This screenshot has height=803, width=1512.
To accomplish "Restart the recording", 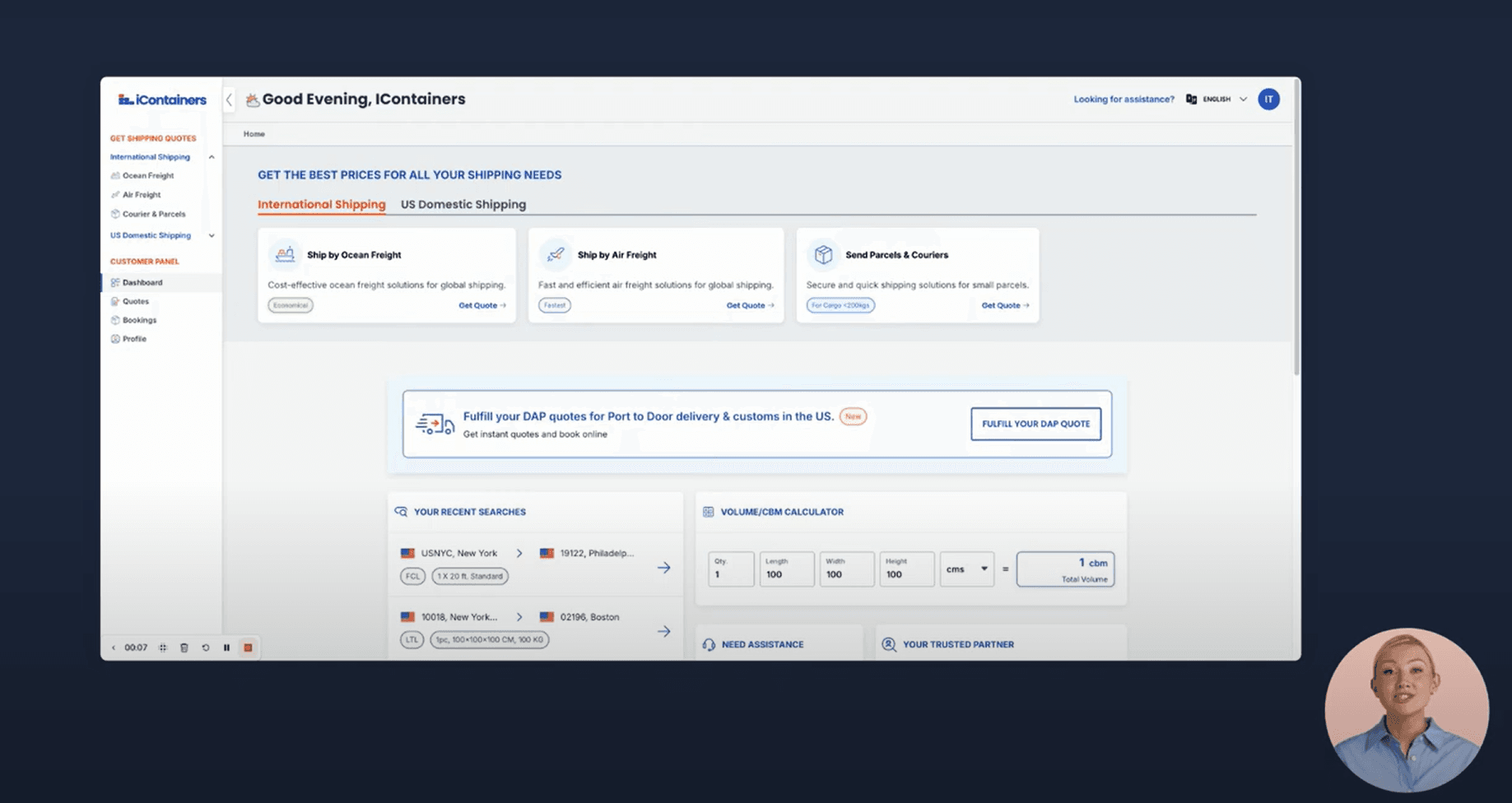I will [206, 648].
